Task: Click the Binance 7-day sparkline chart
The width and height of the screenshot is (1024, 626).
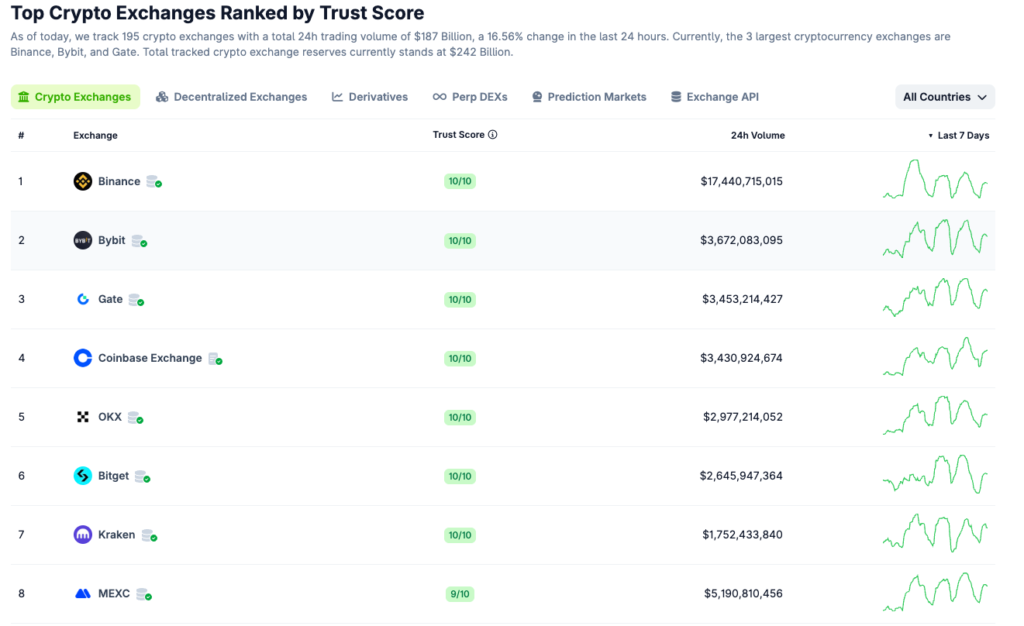Action: [936, 181]
